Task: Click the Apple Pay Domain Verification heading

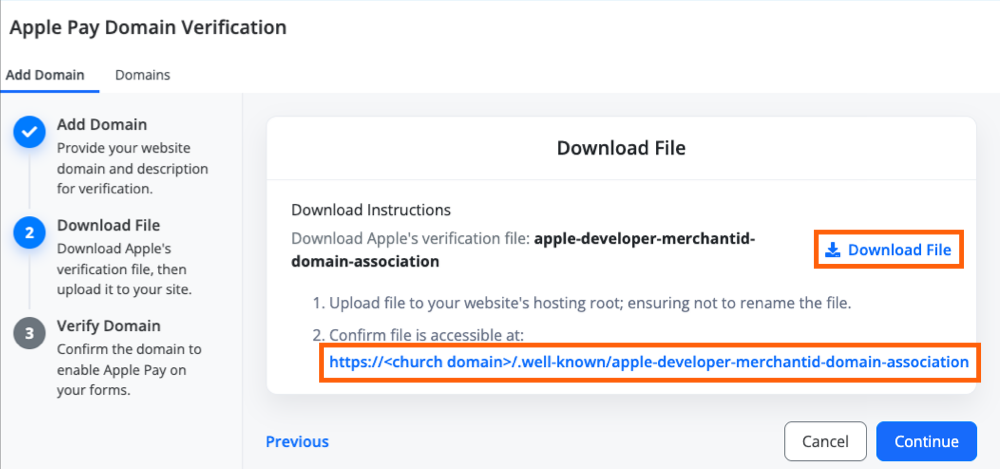Action: coord(148,27)
